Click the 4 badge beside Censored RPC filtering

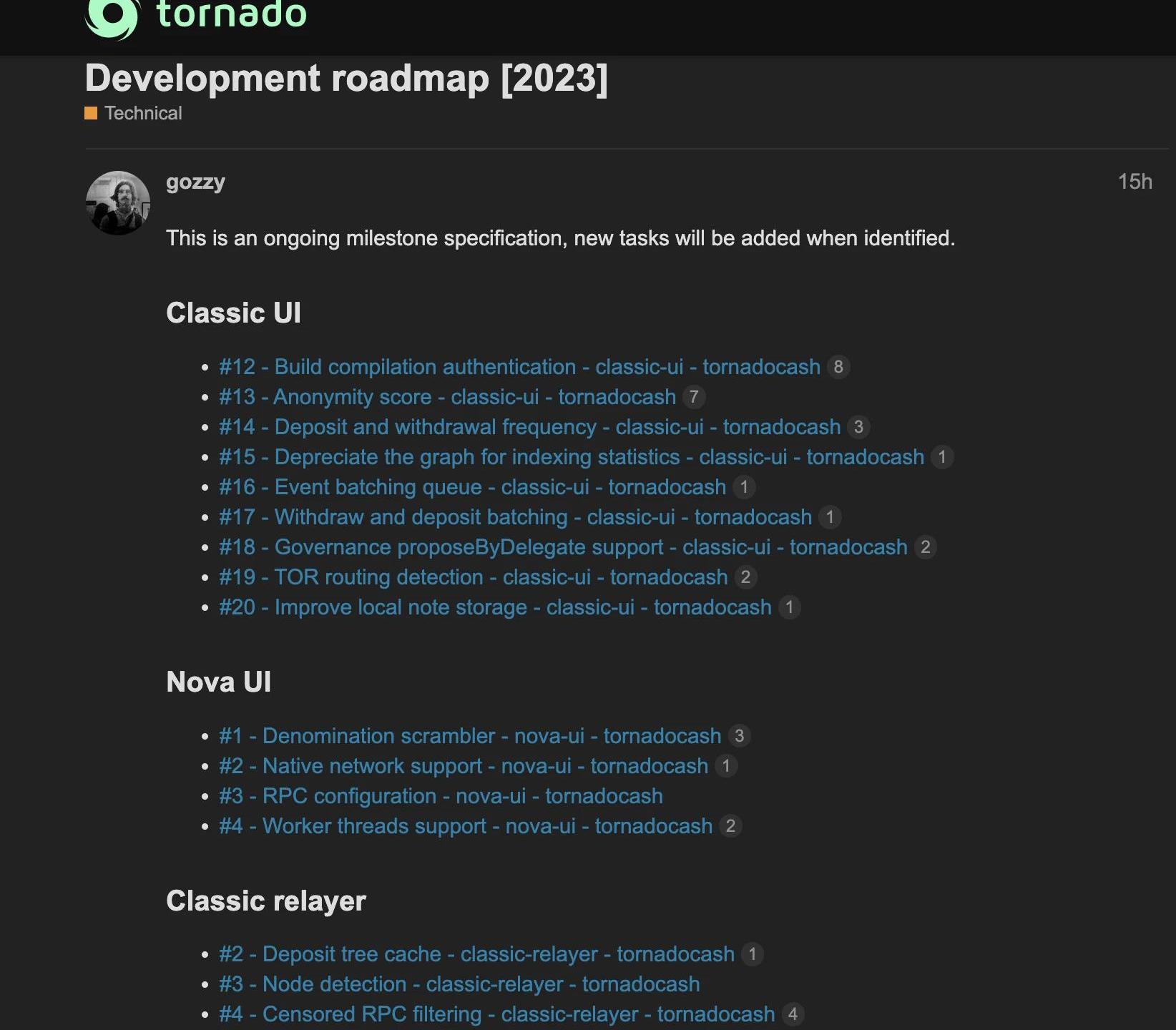[x=793, y=1014]
